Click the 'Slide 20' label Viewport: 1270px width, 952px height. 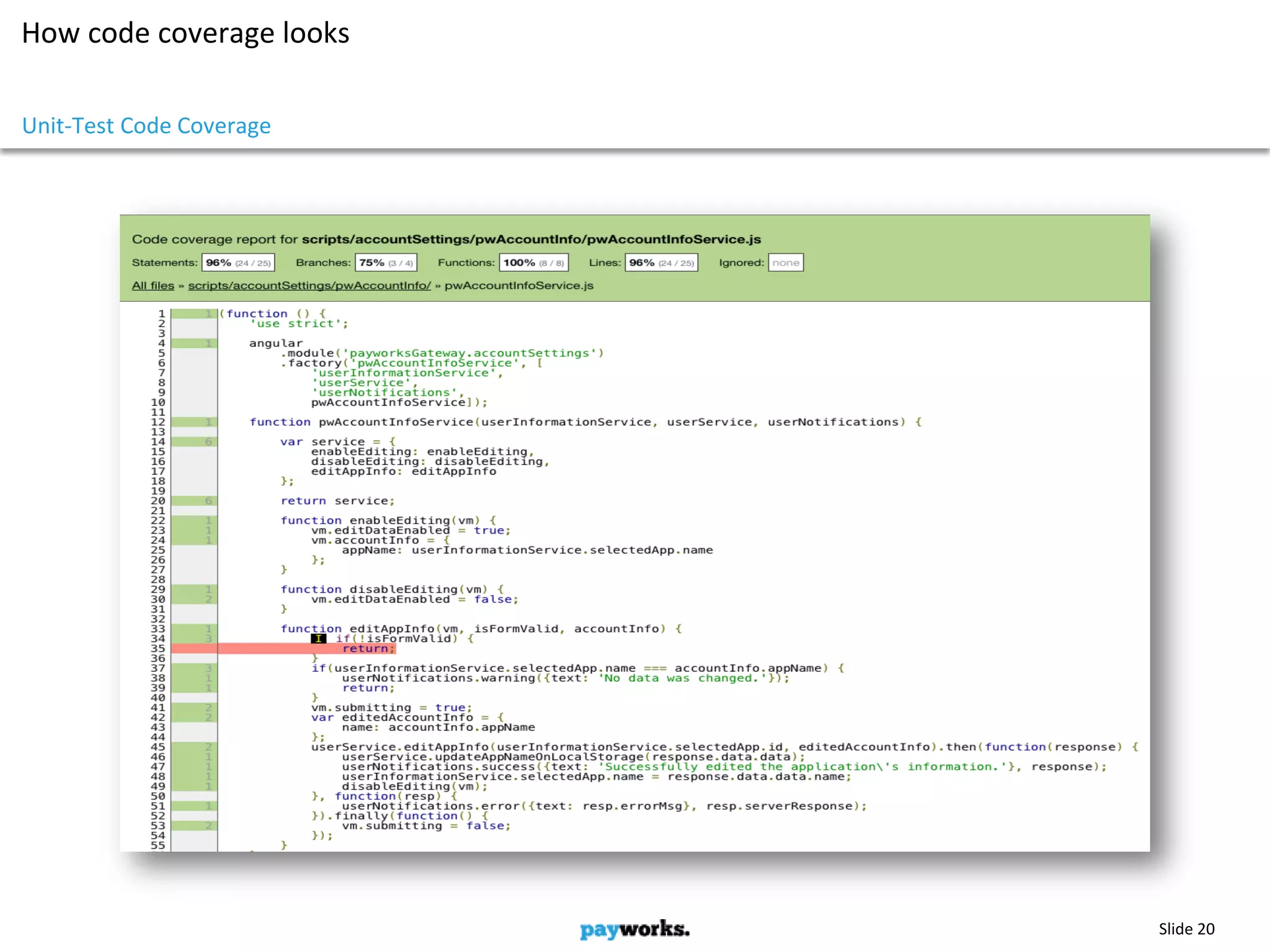pyautogui.click(x=1186, y=928)
